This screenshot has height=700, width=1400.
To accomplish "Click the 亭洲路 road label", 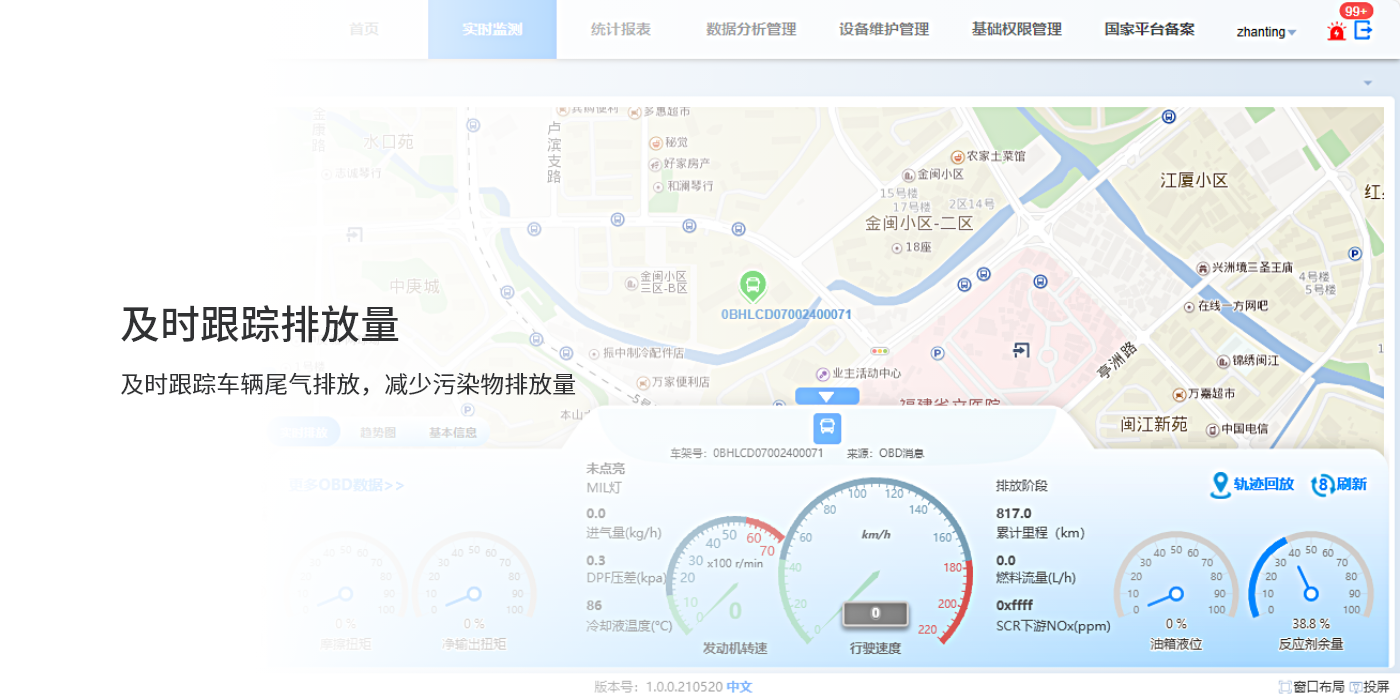I will coord(1117,359).
